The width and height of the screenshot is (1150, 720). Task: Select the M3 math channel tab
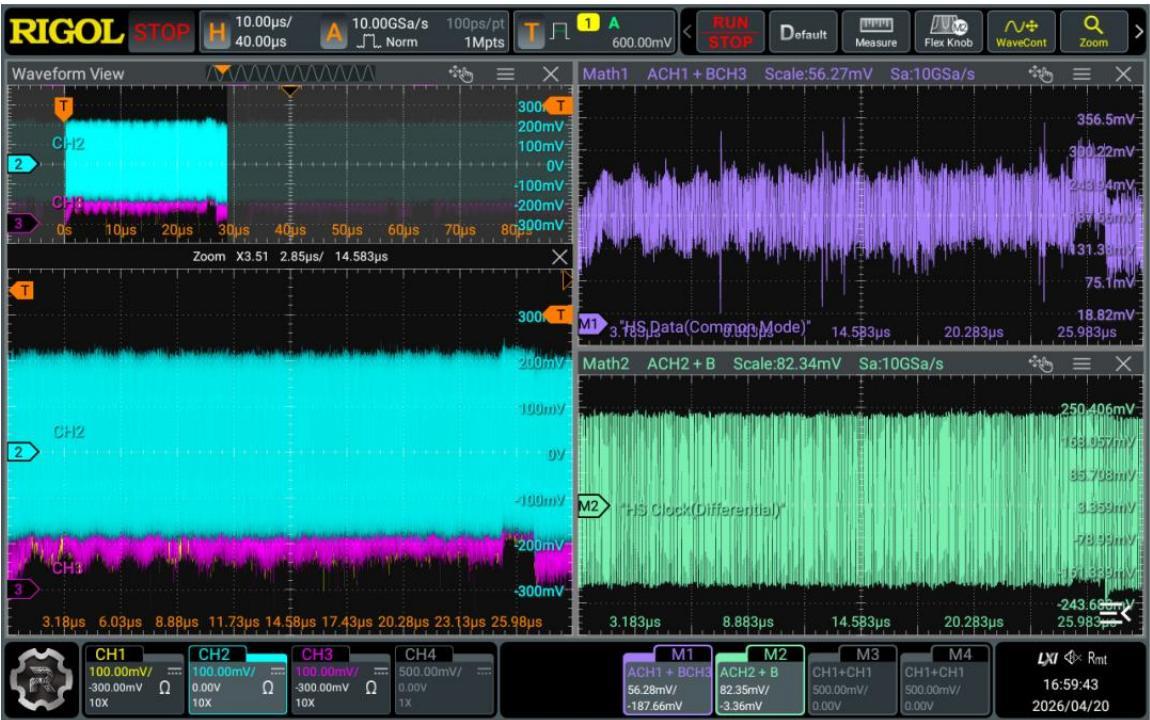point(852,680)
